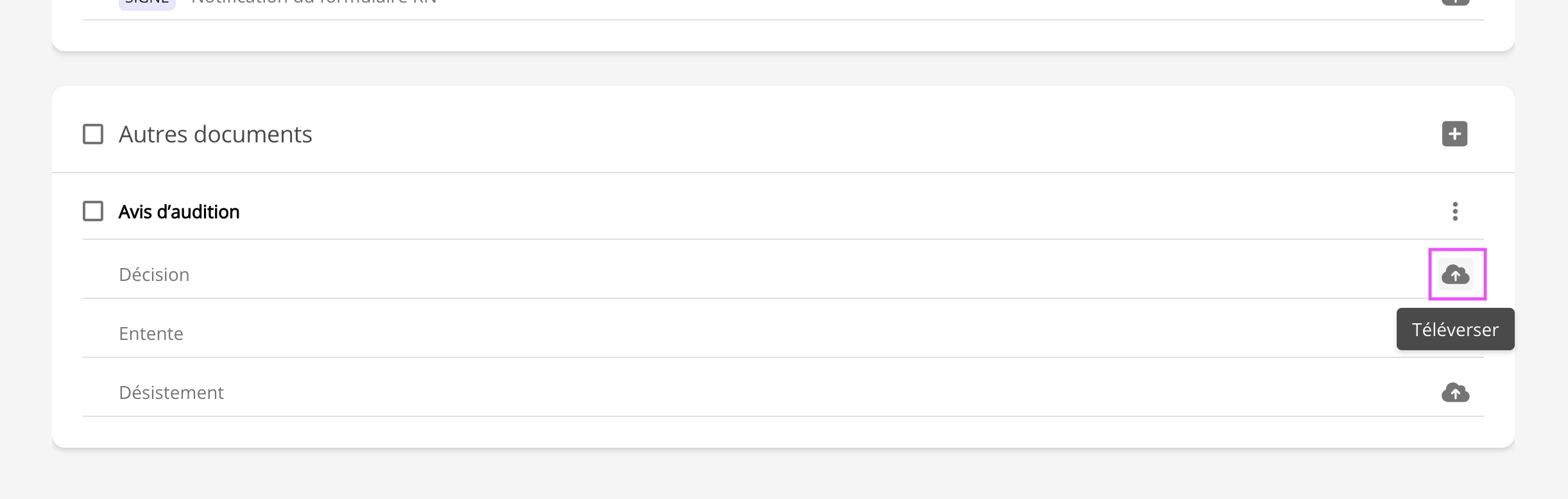The height and width of the screenshot is (499, 1568).
Task: Upload a file for the Désistement row
Action: [x=1455, y=393]
